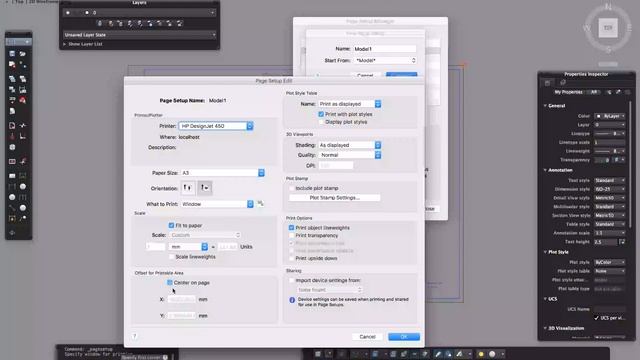Viewport: 640px width, 360px height.
Task: Expand Show Layer List
Action: 83,44
